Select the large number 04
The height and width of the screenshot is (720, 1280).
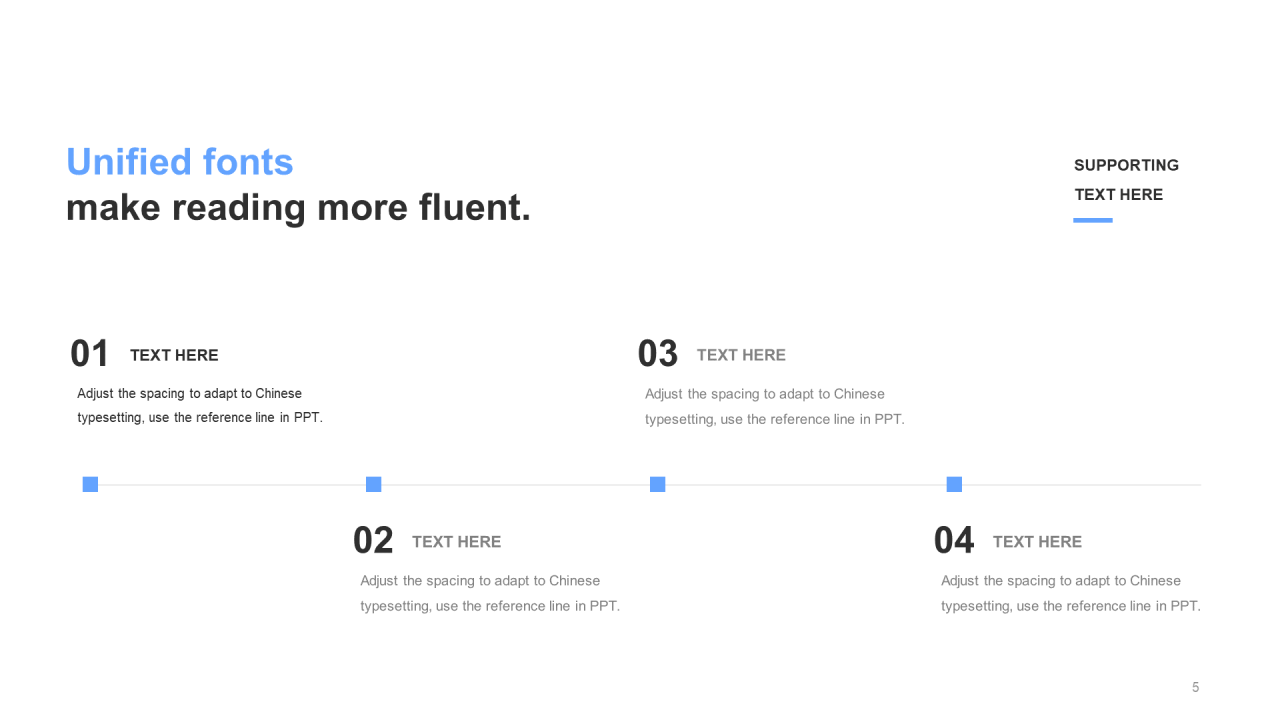tap(953, 541)
